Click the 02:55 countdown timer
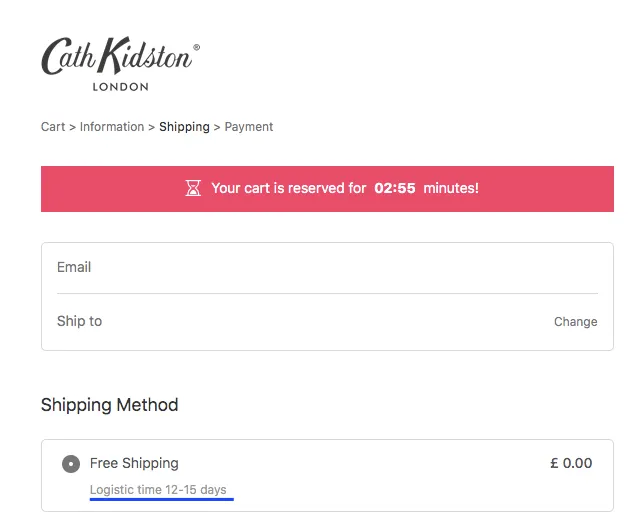The width and height of the screenshot is (642, 527). [x=395, y=188]
